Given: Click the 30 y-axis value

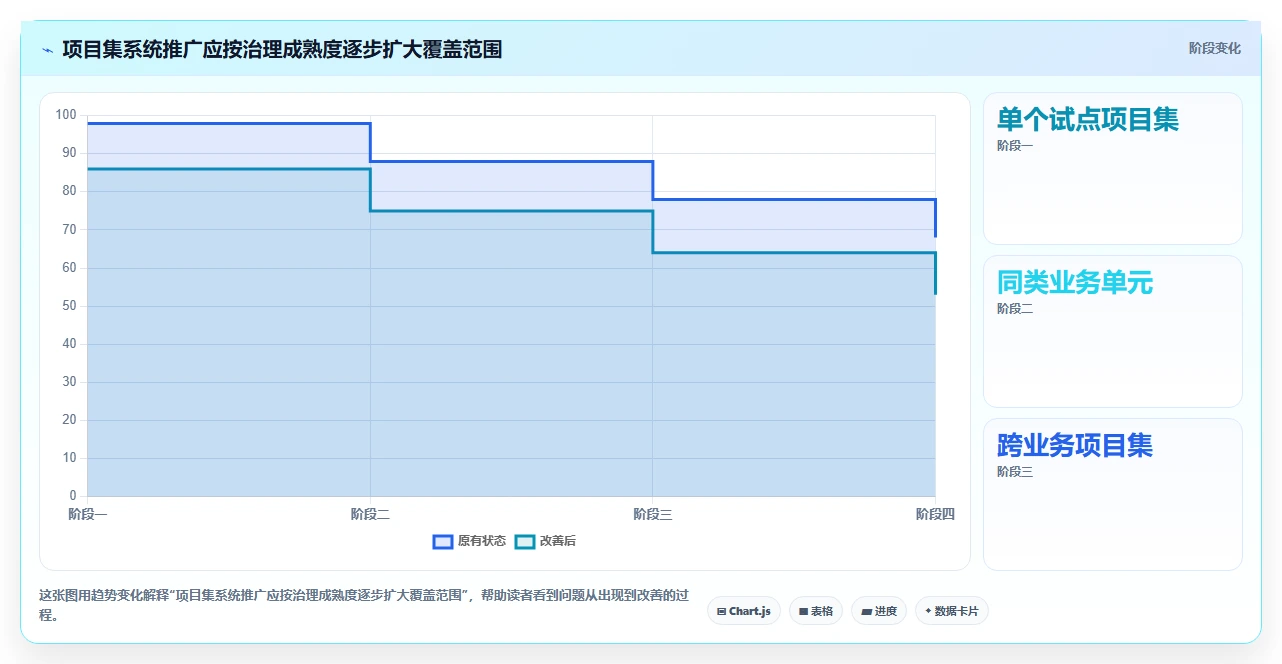Looking at the screenshot, I should (x=69, y=382).
